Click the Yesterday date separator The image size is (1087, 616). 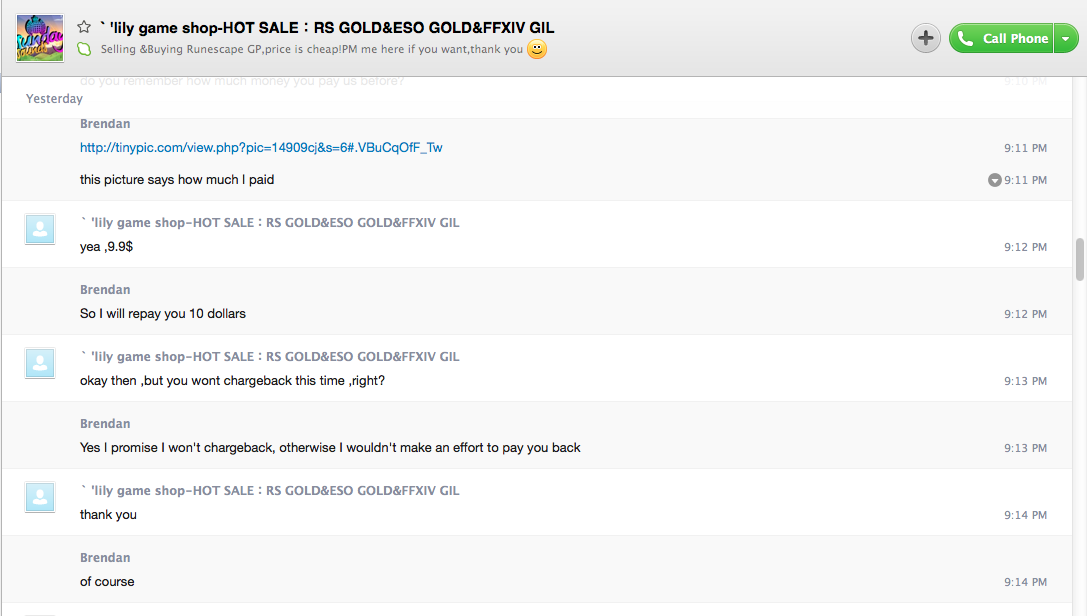click(54, 98)
